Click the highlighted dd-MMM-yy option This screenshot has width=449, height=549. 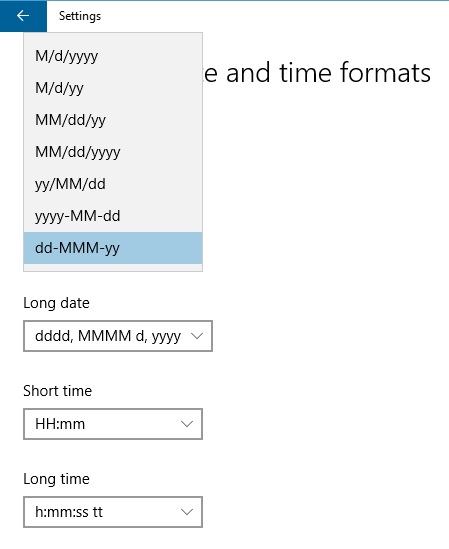[113, 248]
